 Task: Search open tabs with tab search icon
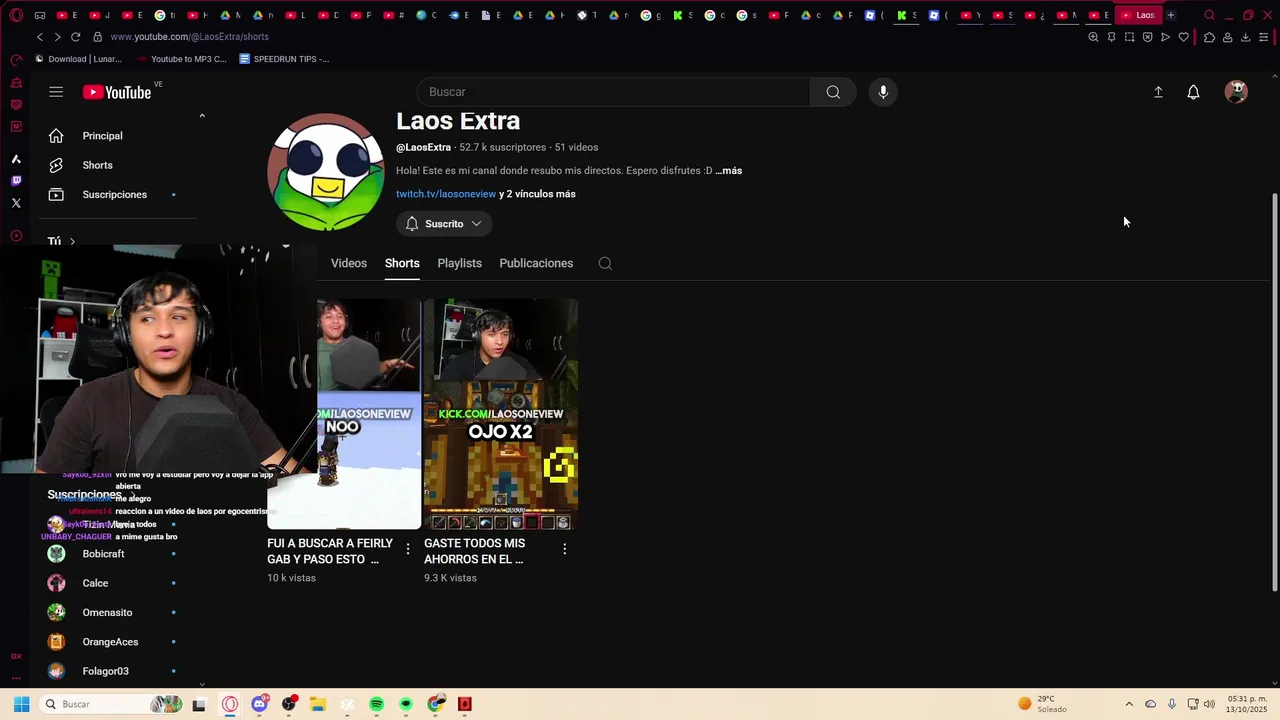[1209, 15]
